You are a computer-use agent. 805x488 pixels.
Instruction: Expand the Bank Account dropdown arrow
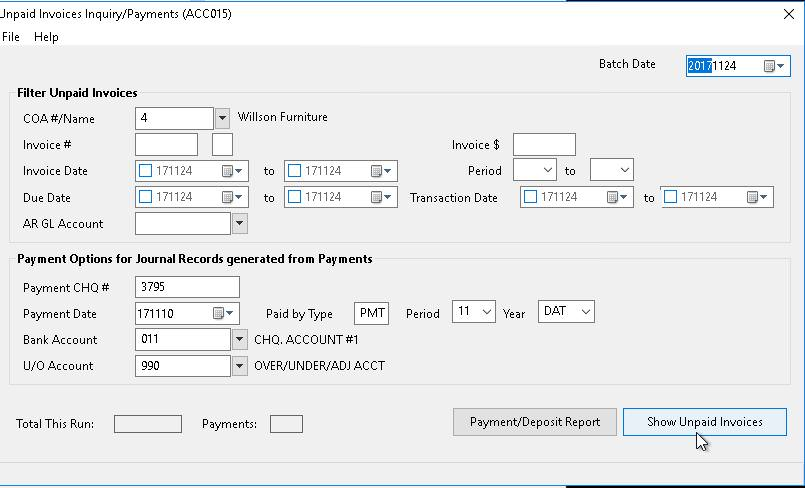coord(239,339)
